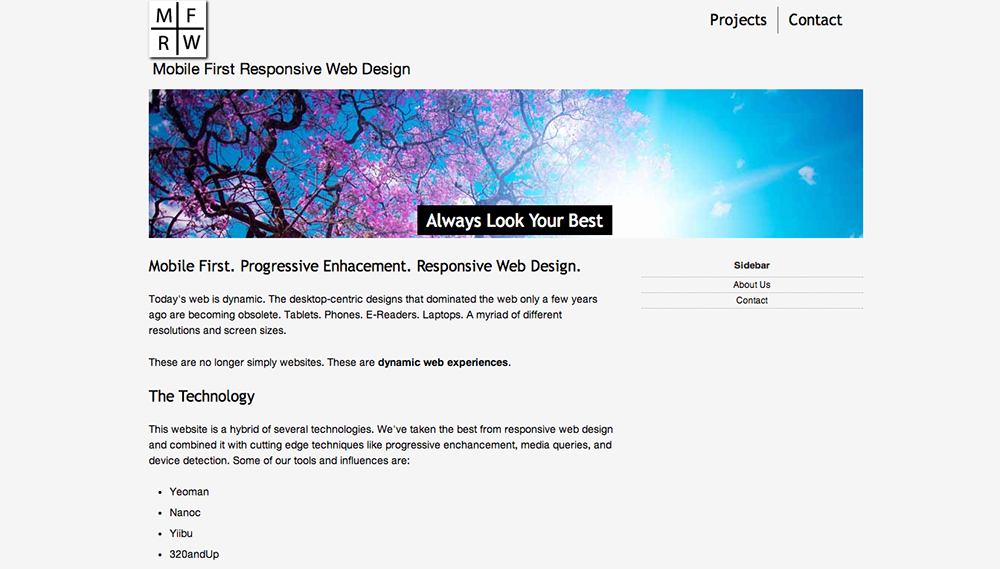This screenshot has height=569, width=1000.
Task: Click the Nanoc list item
Action: 185,512
